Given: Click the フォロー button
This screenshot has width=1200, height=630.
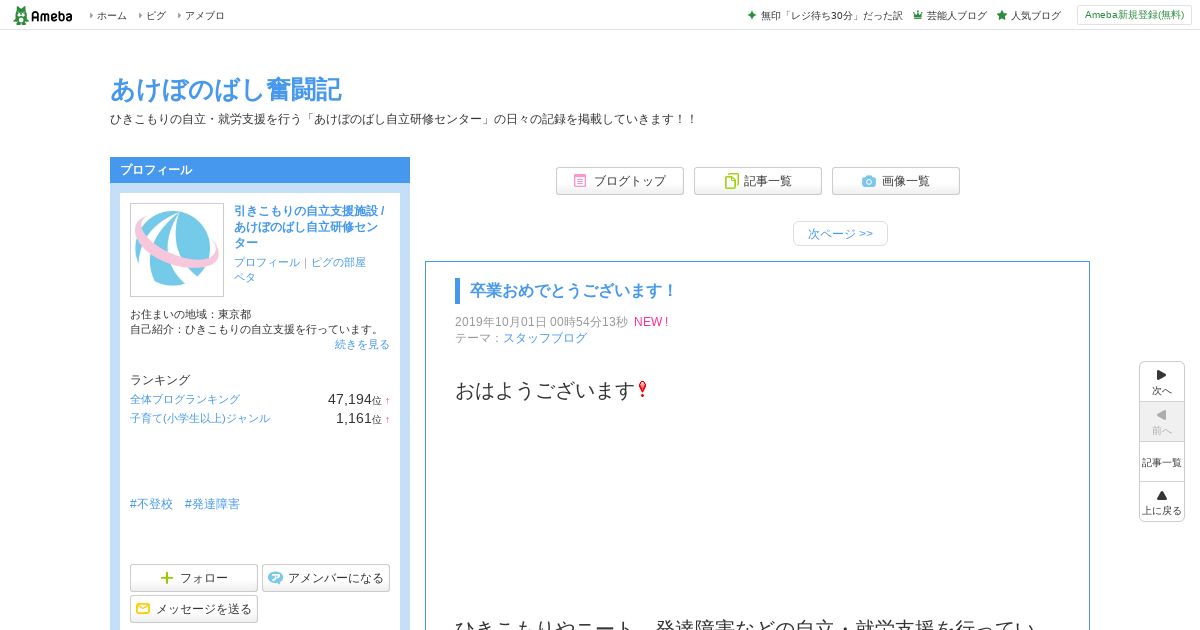Looking at the screenshot, I should pos(194,578).
